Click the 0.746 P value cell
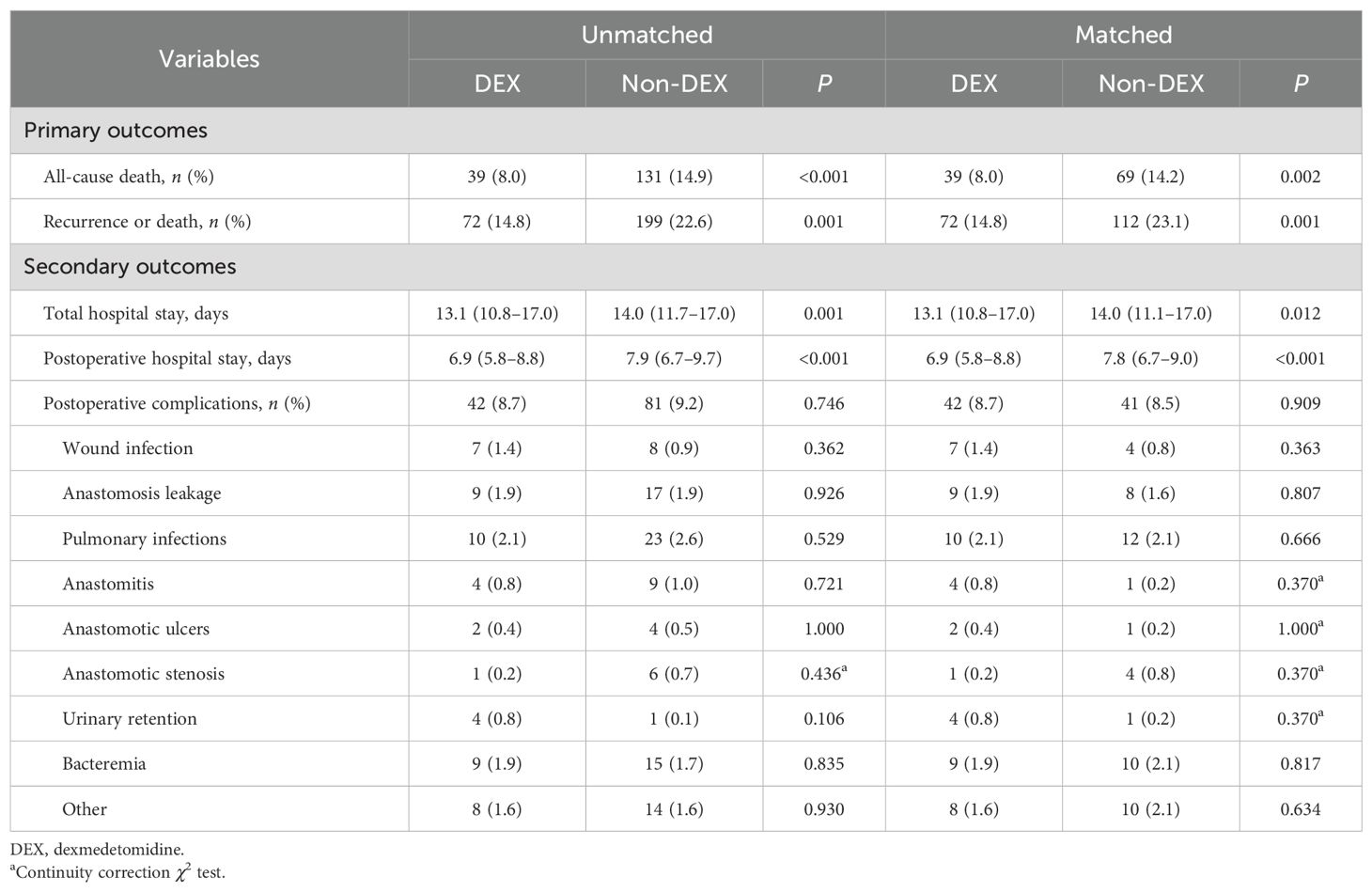Image resolution: width=1372 pixels, height=892 pixels. tap(823, 403)
